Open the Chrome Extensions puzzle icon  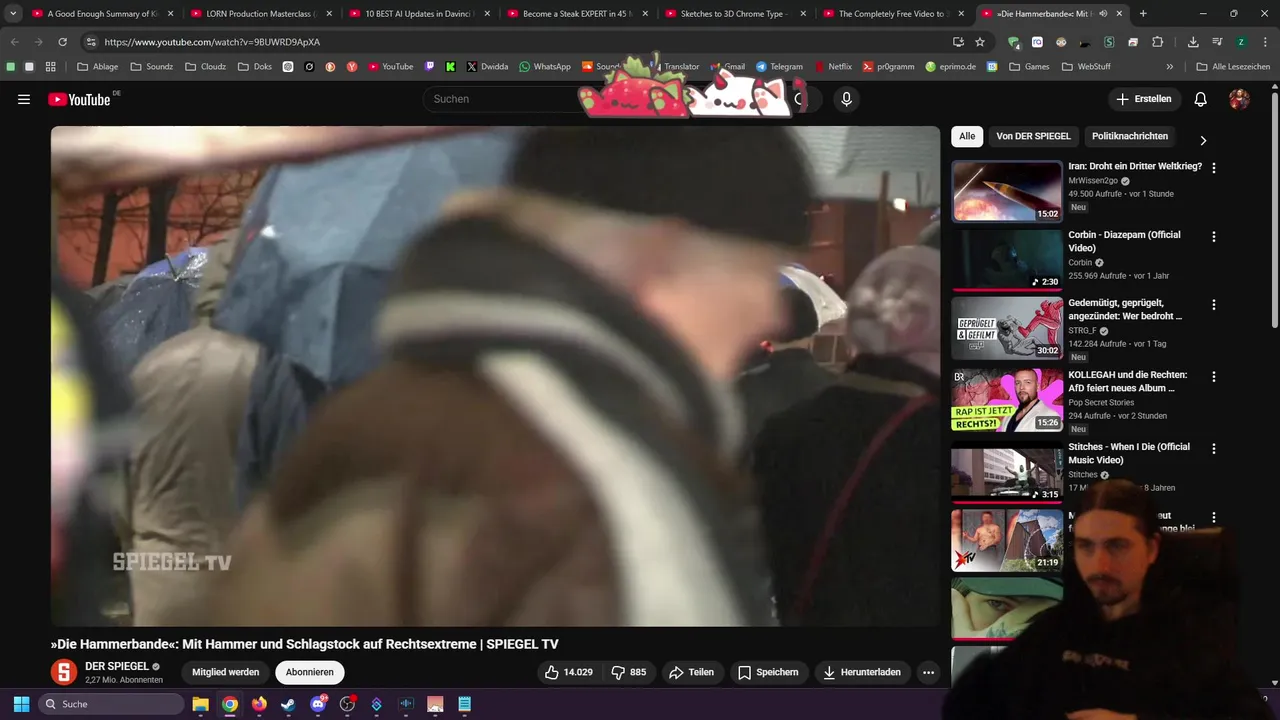[1157, 42]
